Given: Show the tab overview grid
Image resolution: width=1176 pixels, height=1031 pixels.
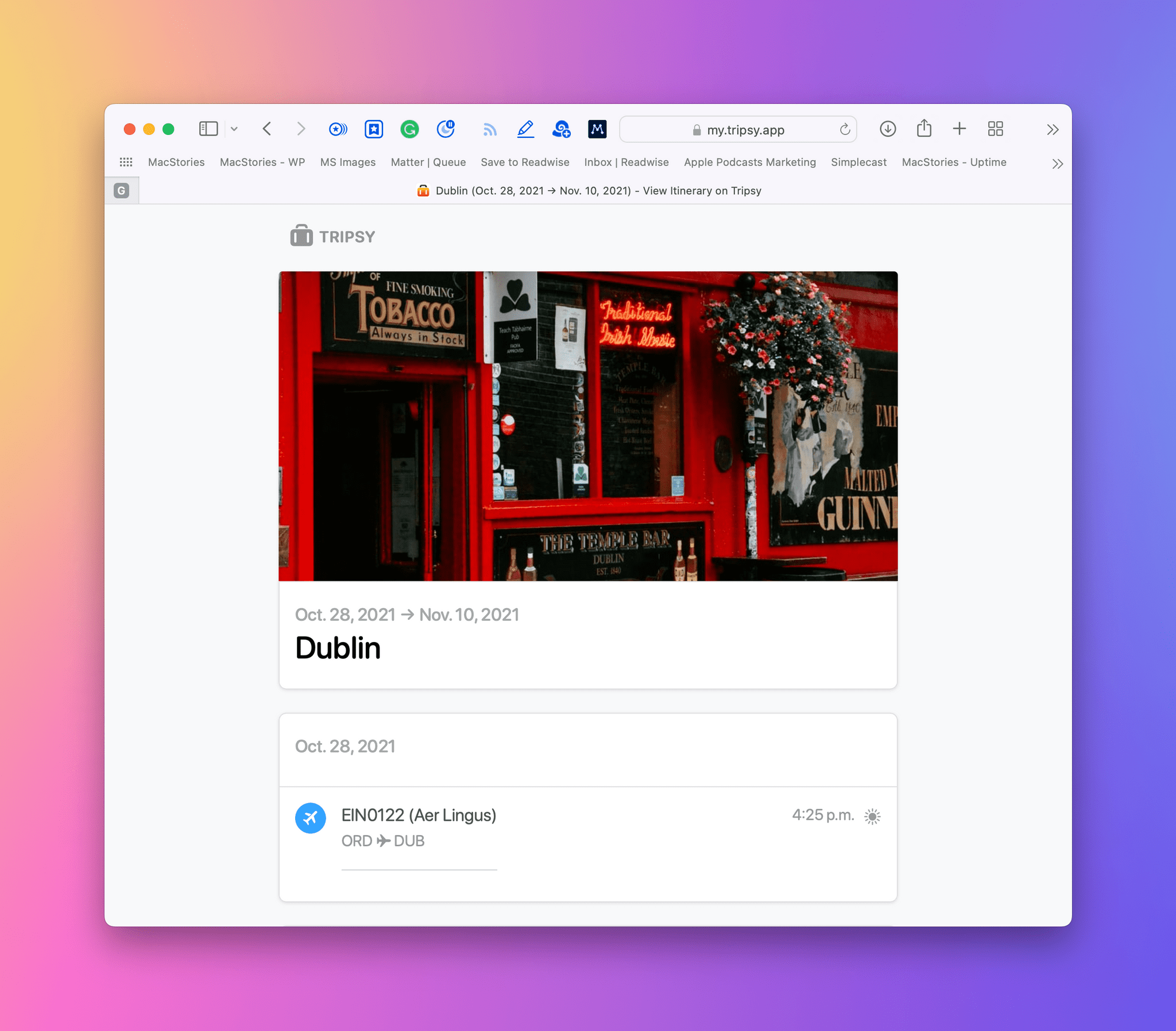Looking at the screenshot, I should click(x=996, y=129).
